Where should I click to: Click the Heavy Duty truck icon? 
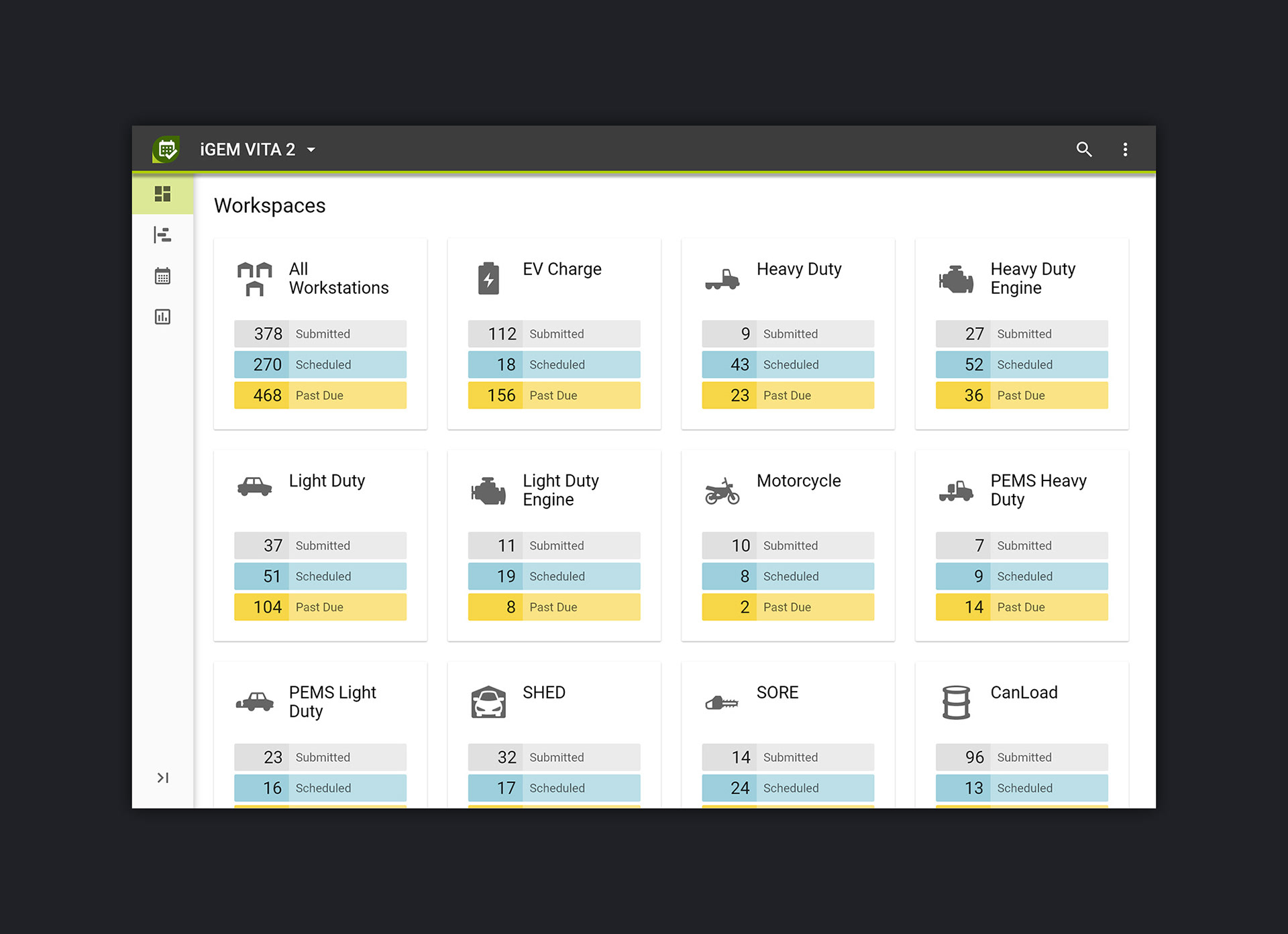[722, 279]
